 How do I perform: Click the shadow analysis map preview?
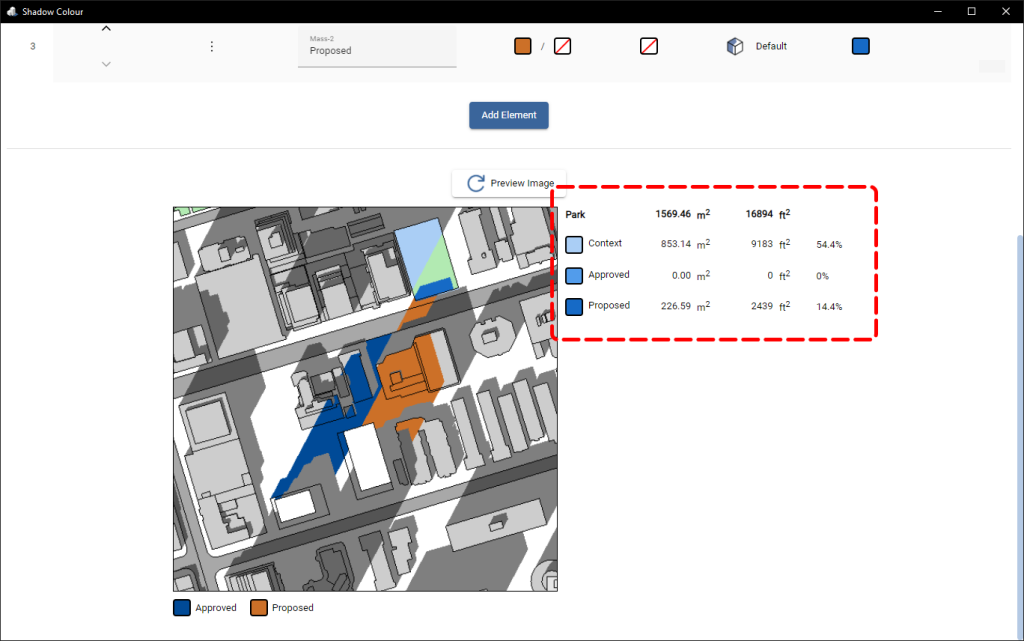coord(365,398)
